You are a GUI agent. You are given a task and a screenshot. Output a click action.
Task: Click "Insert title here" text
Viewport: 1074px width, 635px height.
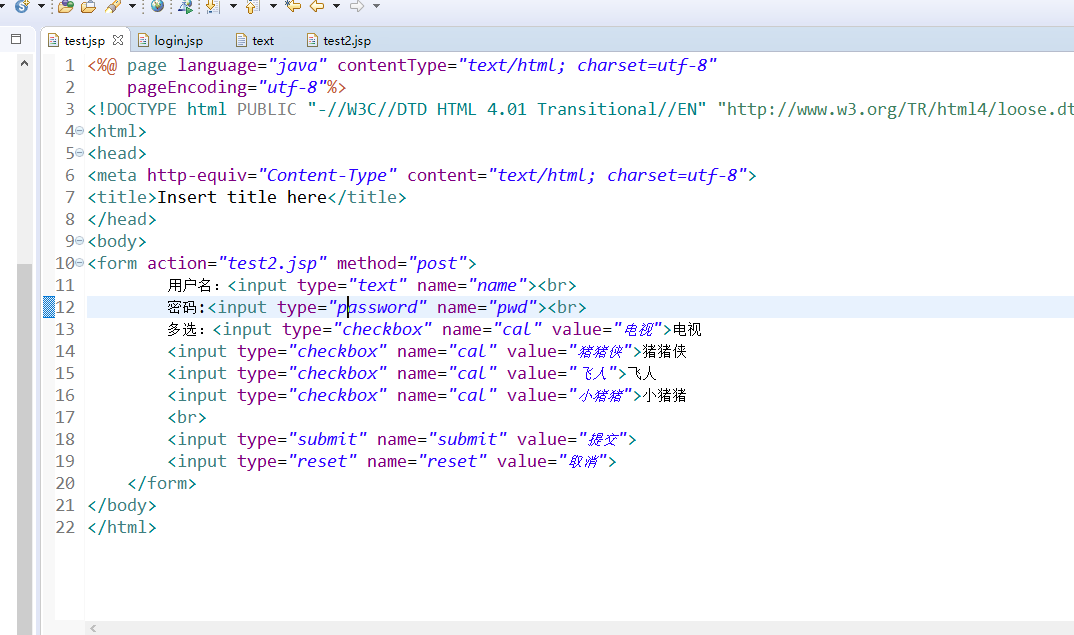click(x=242, y=197)
